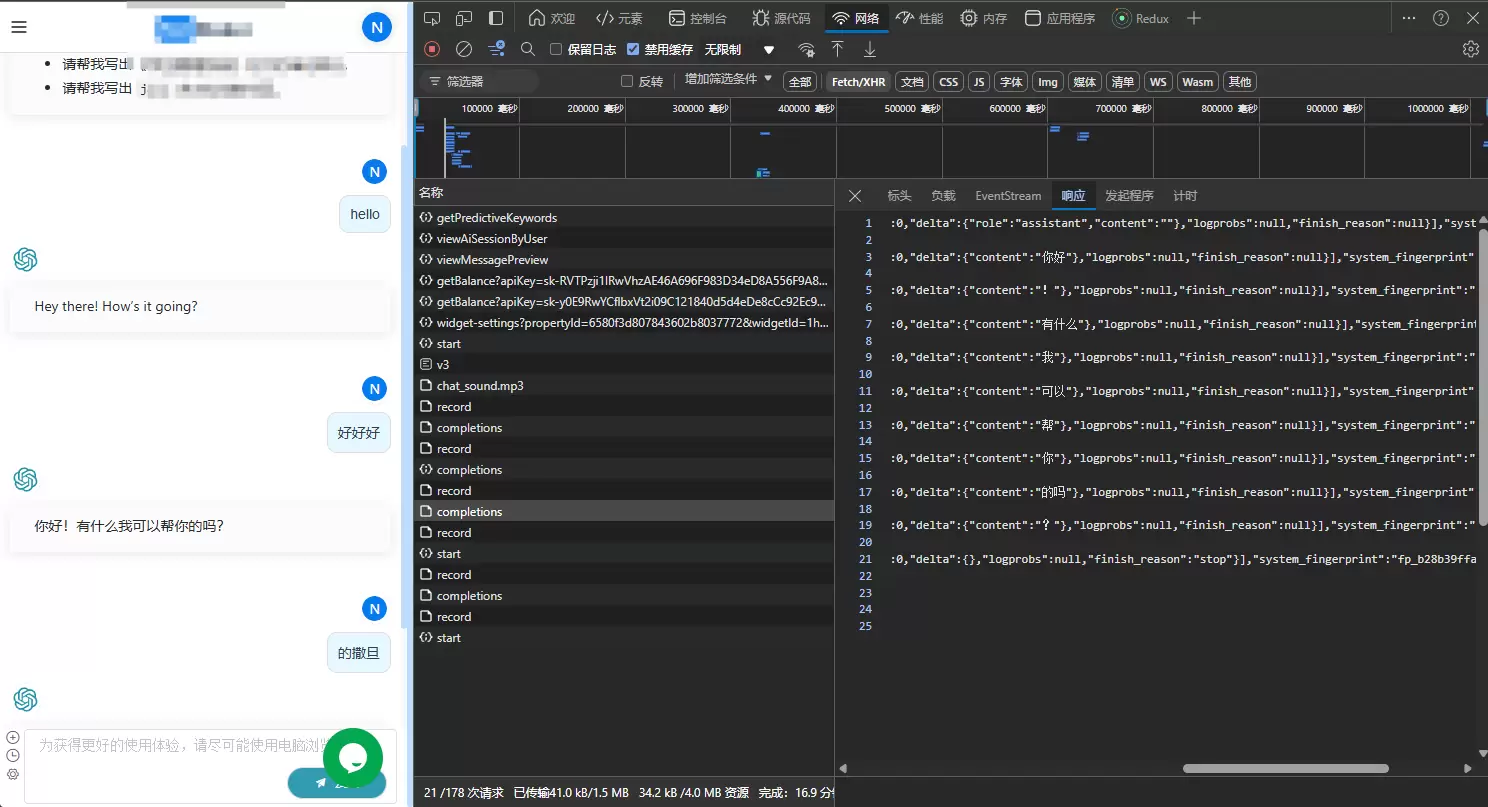
Task: Open the DevTools three-dots customize menu
Action: [x=1409, y=18]
